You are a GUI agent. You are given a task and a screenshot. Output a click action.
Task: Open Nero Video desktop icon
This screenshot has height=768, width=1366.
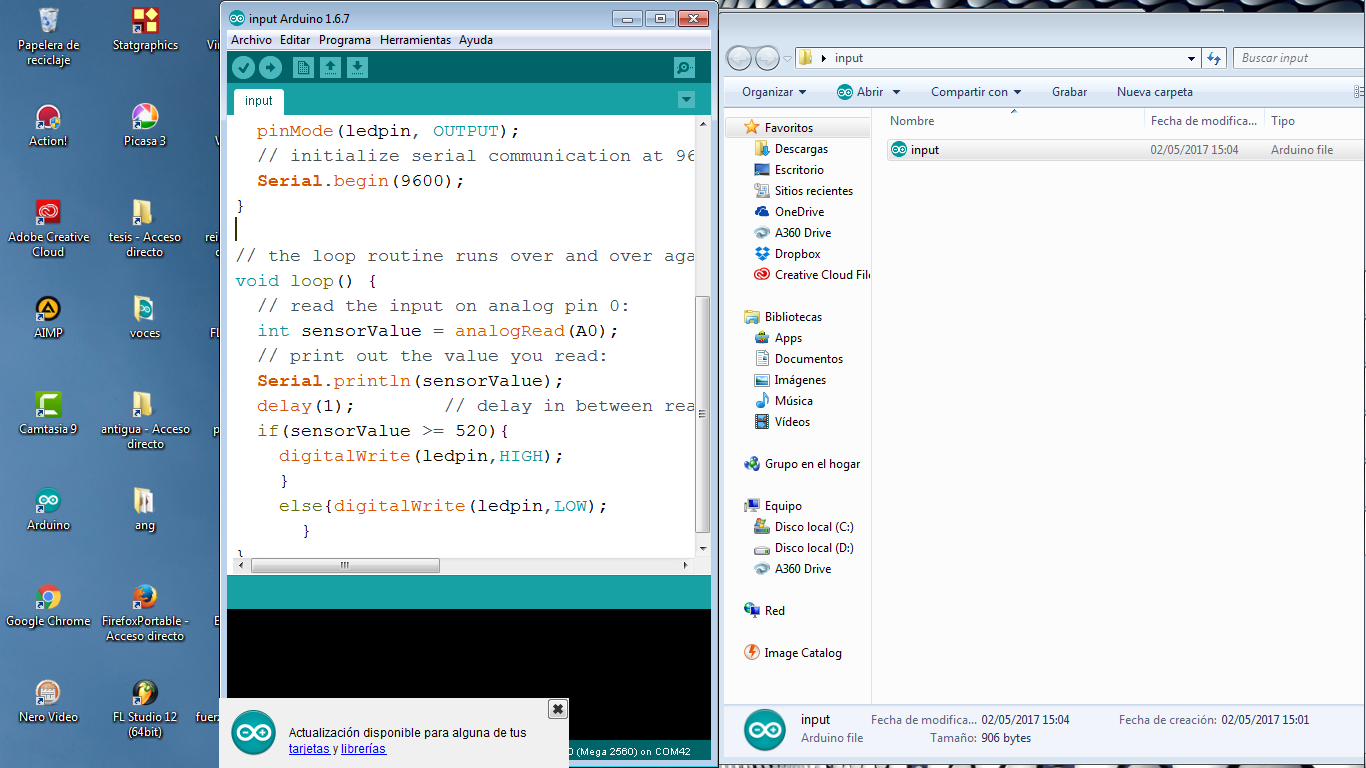click(48, 701)
